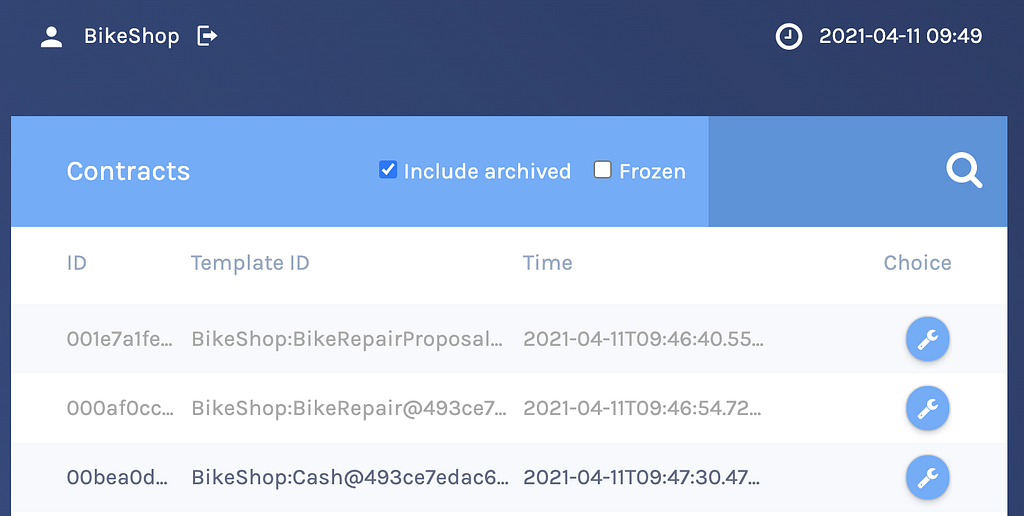Open the wrench choice for BikeRepair contract
Image resolution: width=1024 pixels, height=516 pixels.
pos(927,408)
